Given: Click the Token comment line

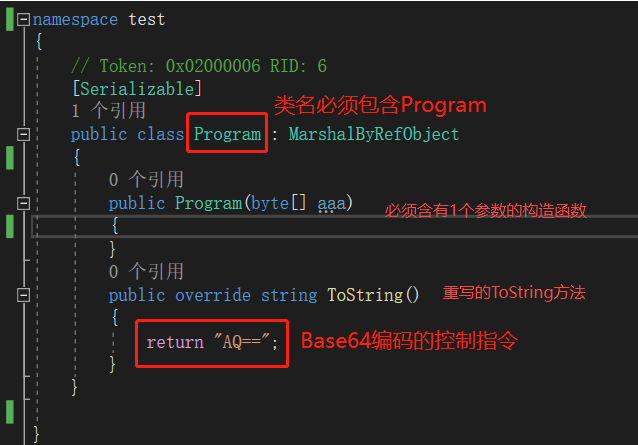Looking at the screenshot, I should coord(199,66).
